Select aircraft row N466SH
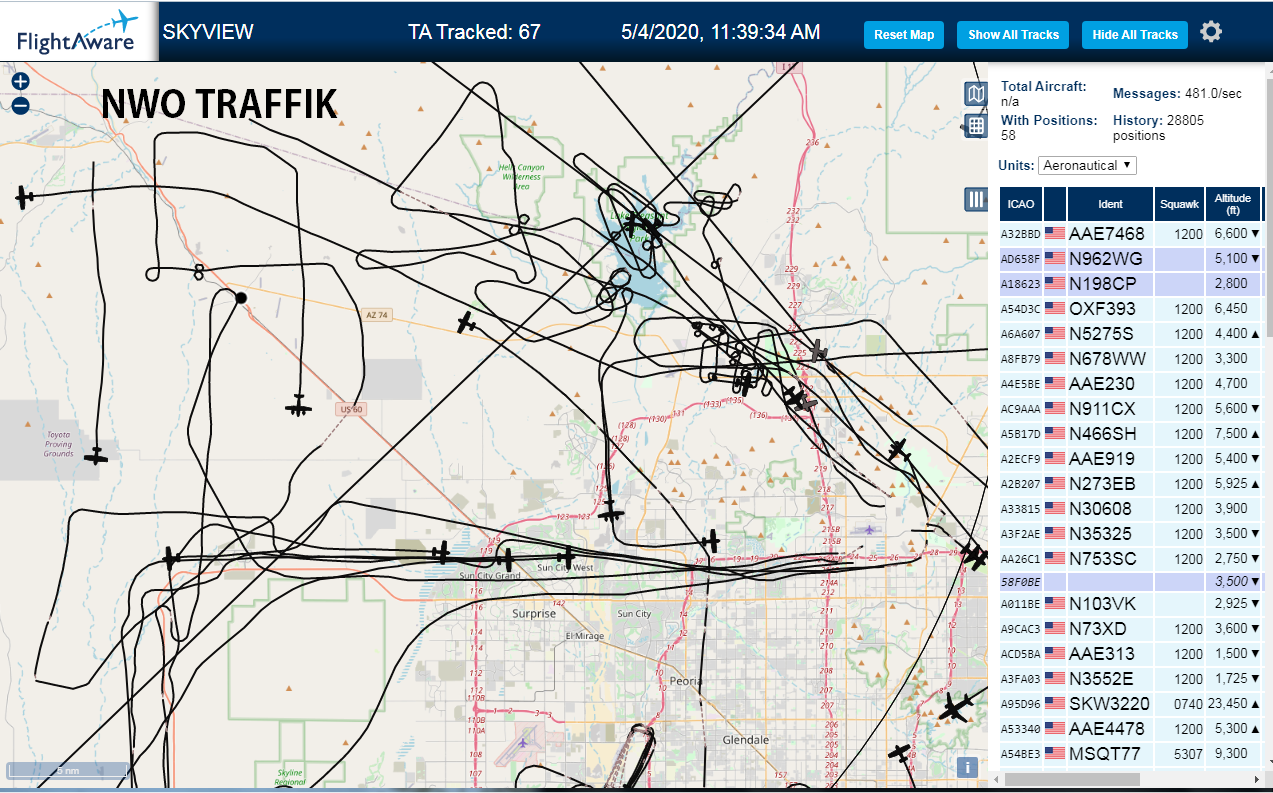Screen dimensions: 1273x793 point(1130,434)
